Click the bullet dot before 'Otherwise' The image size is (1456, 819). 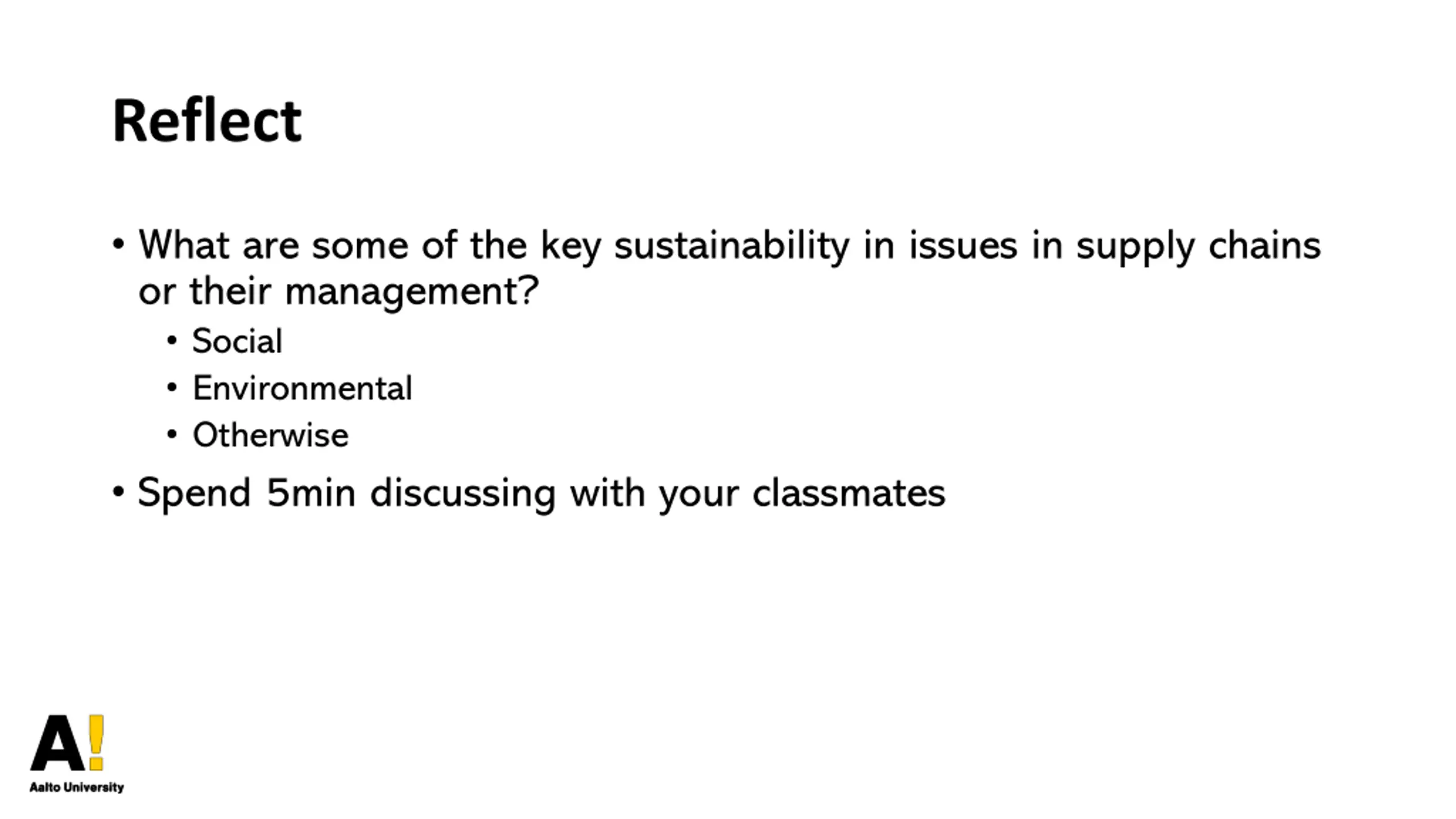(172, 435)
